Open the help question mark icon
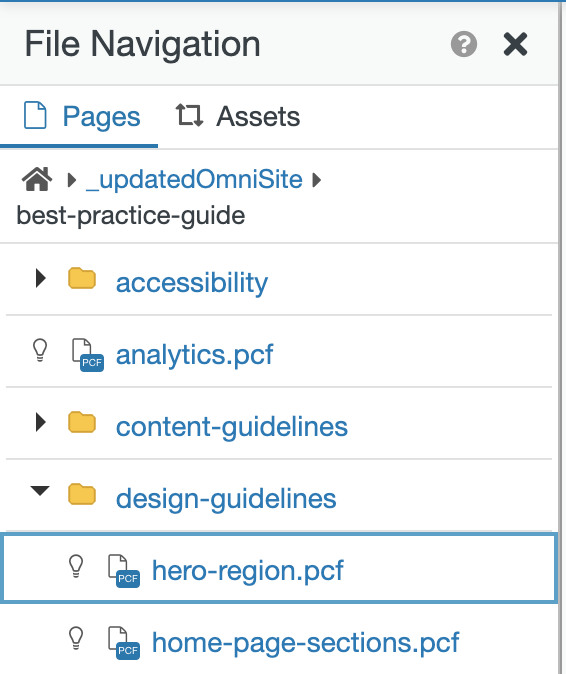The width and height of the screenshot is (566, 674). pyautogui.click(x=464, y=44)
